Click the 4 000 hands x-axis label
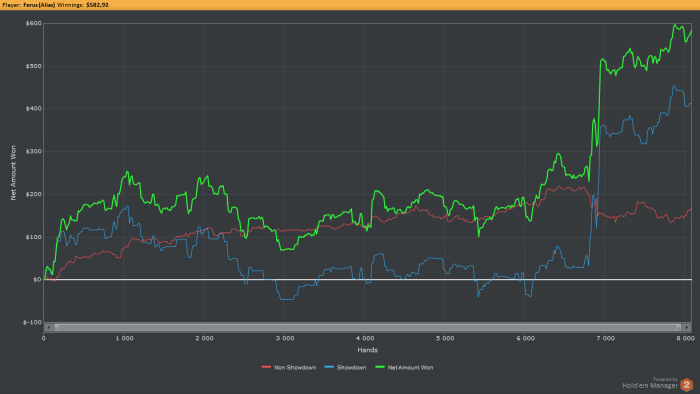Screen dimensions: 700x394 click(x=365, y=338)
